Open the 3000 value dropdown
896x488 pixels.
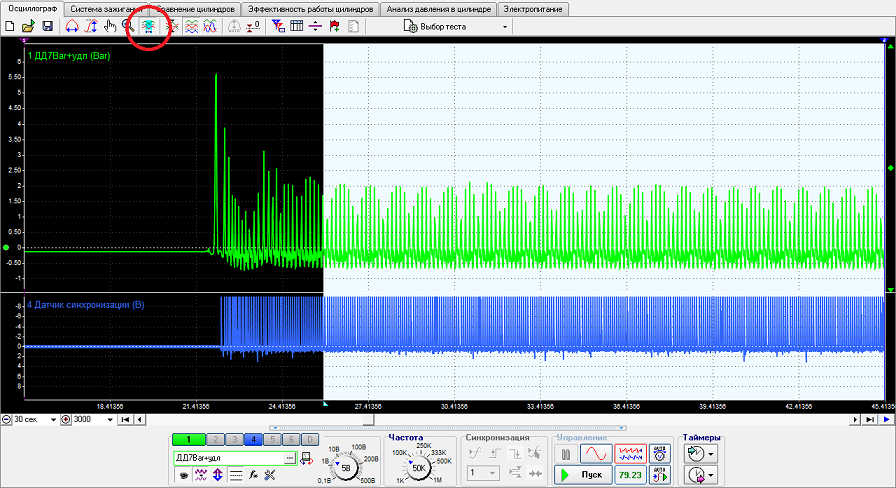(x=110, y=419)
